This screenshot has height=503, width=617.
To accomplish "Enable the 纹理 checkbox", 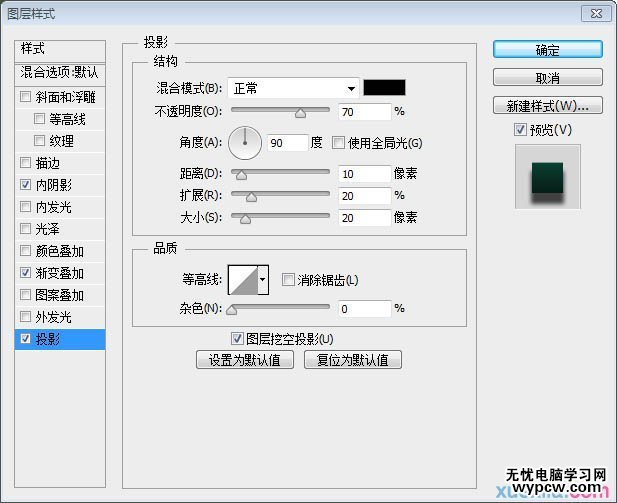I will click(x=39, y=141).
